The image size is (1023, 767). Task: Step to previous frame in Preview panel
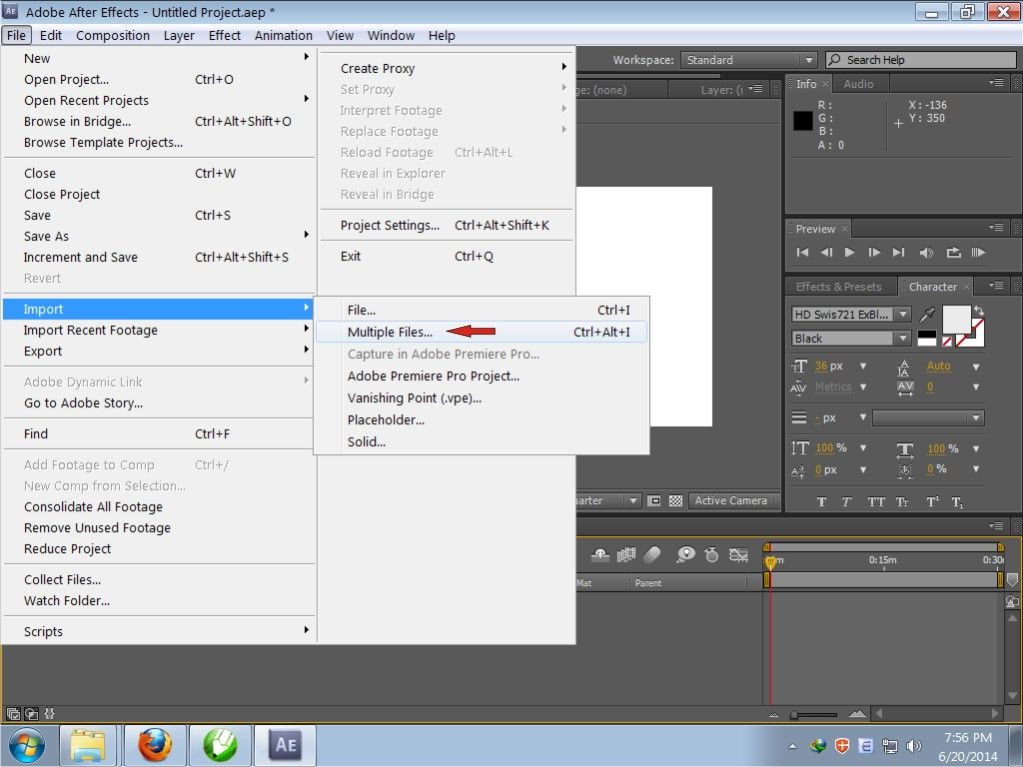tap(826, 252)
